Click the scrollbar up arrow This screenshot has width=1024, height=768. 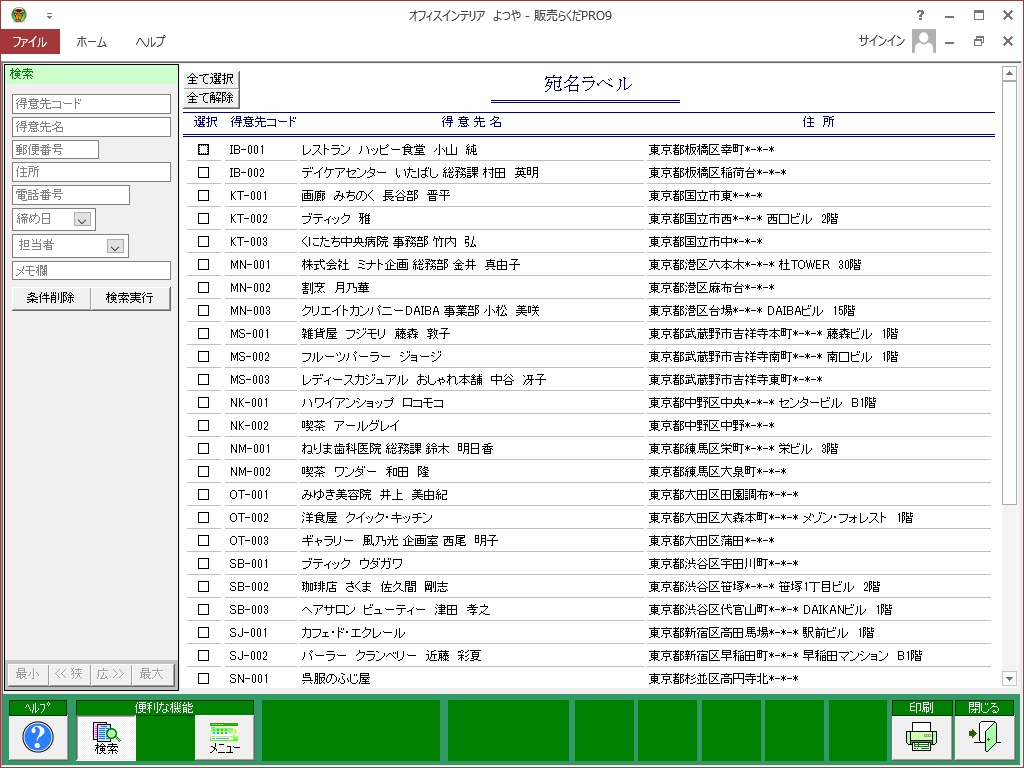1009,74
